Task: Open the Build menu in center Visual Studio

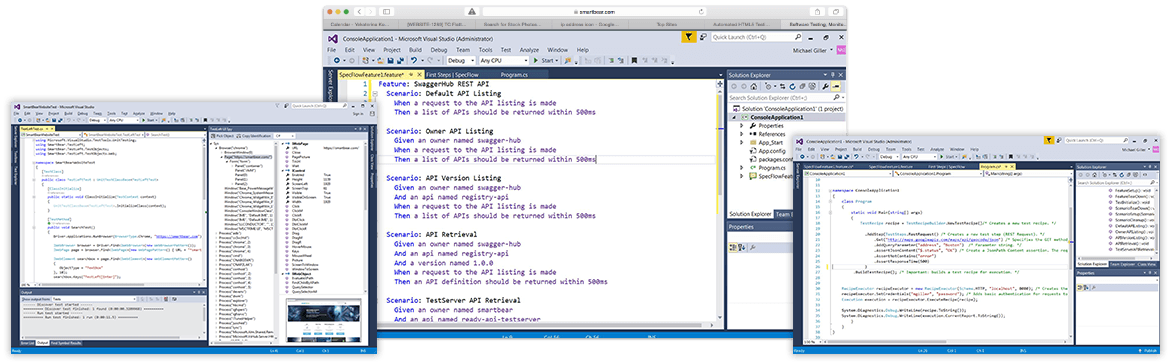Action: (416, 50)
